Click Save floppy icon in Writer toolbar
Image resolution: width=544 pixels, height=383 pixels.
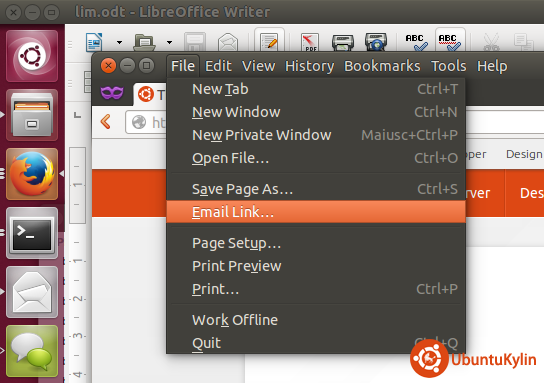[x=195, y=42]
